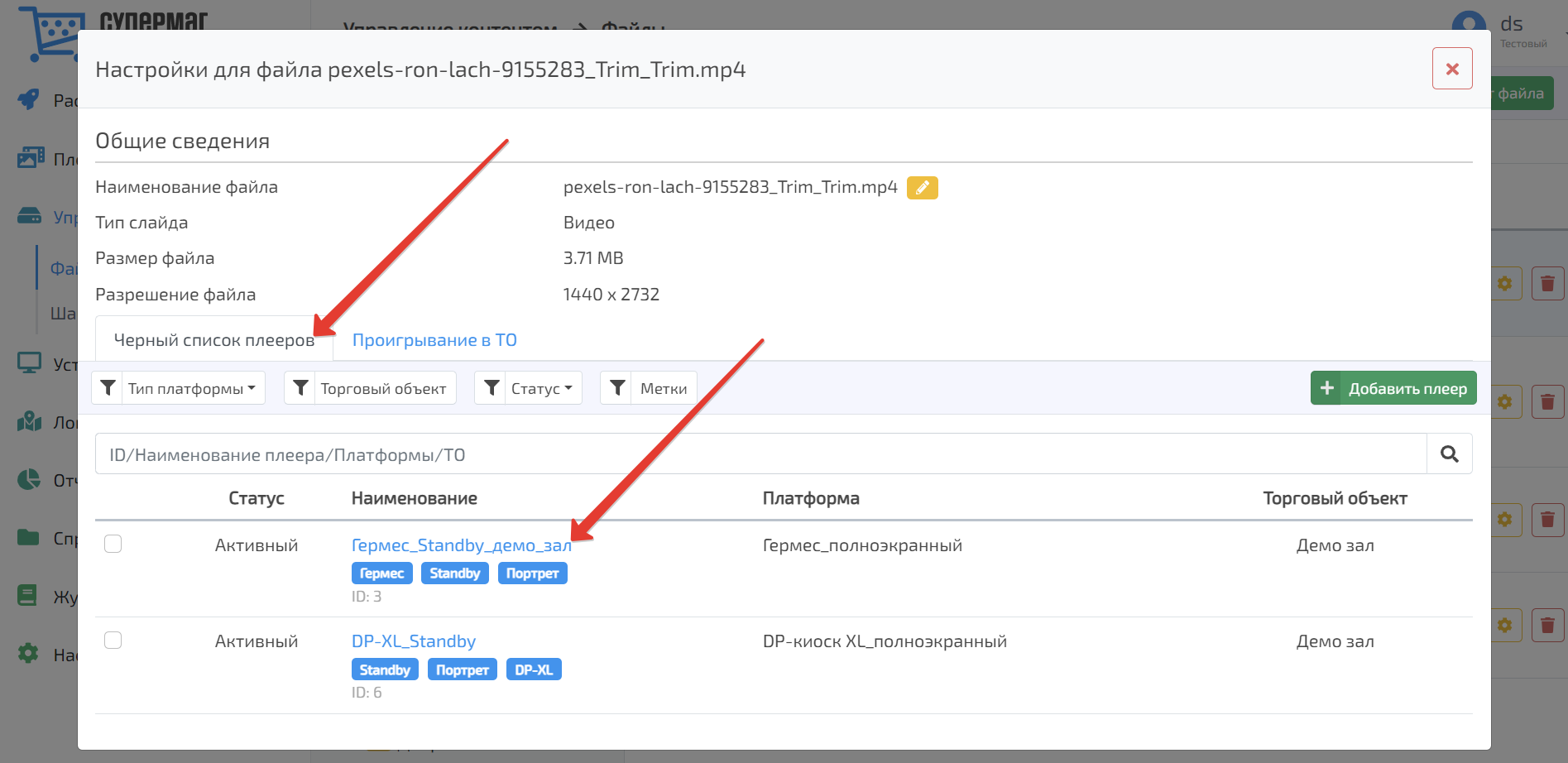Click the images icon in sidebar
This screenshot has width=1568, height=763.
pos(31,157)
